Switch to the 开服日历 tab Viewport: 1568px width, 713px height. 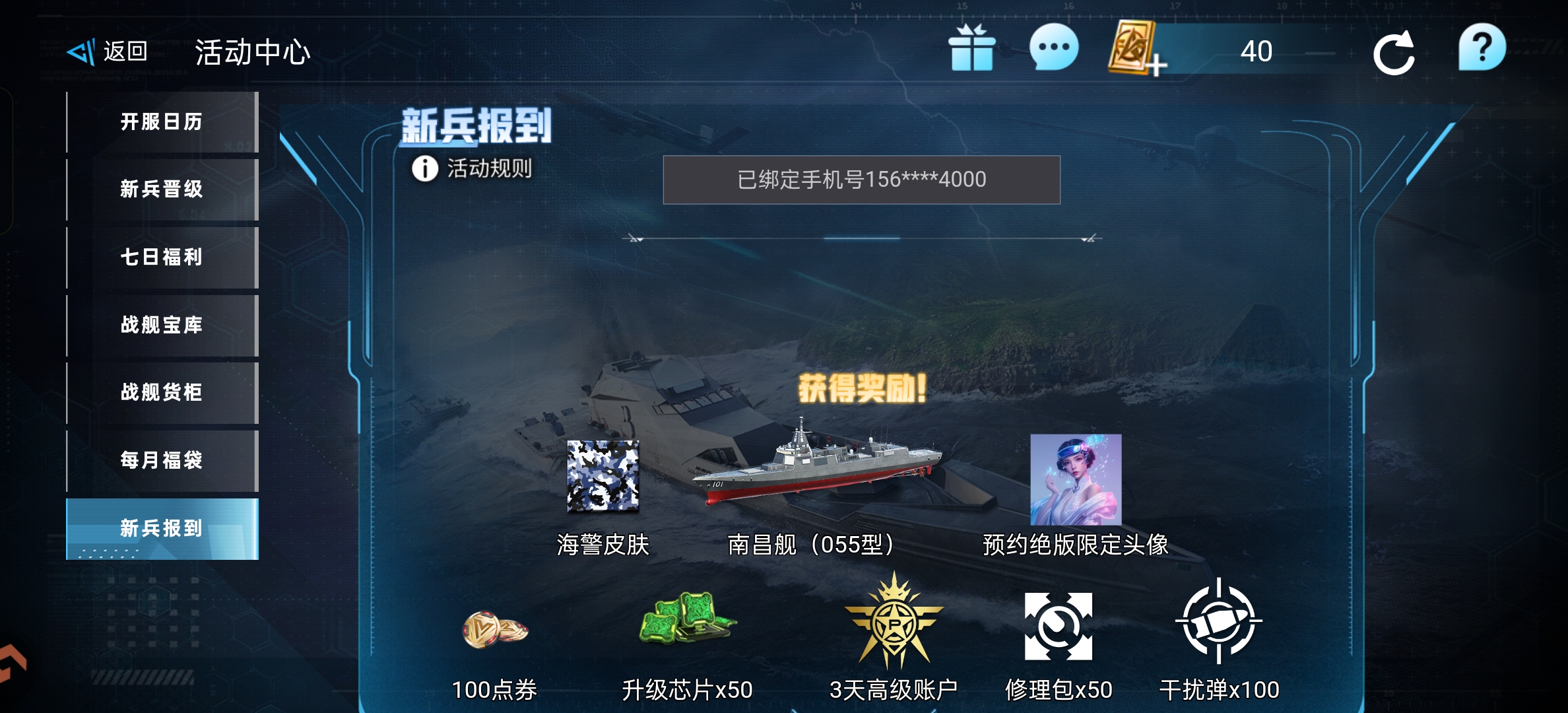(162, 122)
